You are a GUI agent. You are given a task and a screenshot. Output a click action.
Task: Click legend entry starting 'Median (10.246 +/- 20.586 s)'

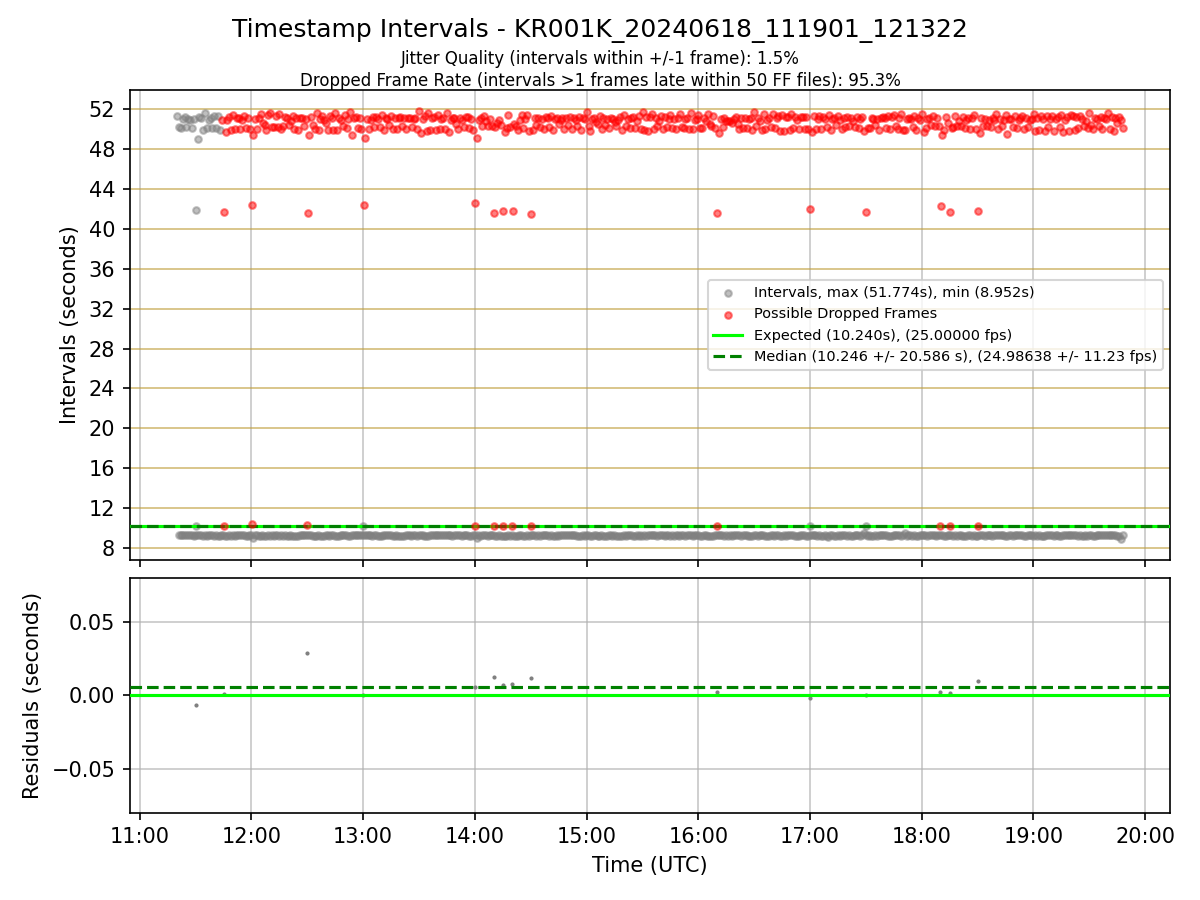[955, 356]
